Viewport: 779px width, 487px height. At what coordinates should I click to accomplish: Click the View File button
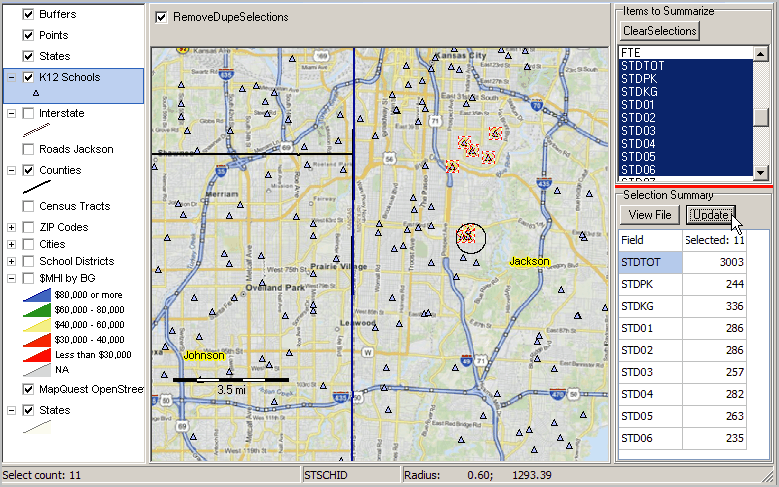click(x=650, y=215)
